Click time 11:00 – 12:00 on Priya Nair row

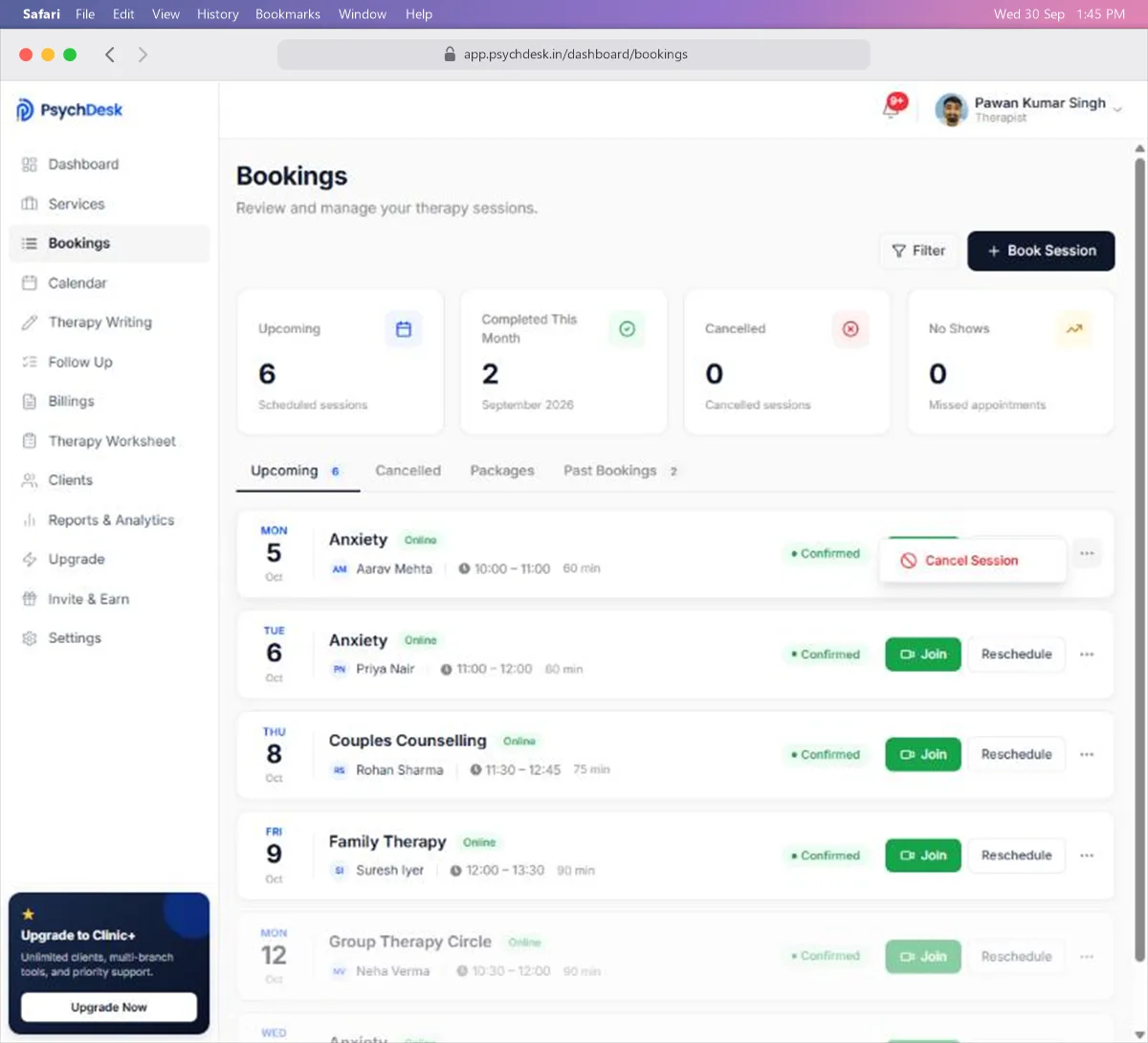click(495, 670)
